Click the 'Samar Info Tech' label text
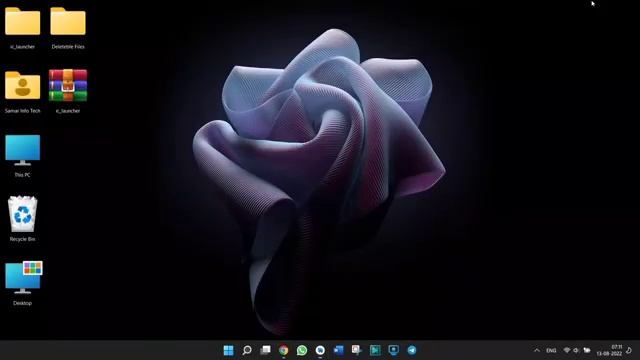Screen dimensions: 640x360 [22, 111]
